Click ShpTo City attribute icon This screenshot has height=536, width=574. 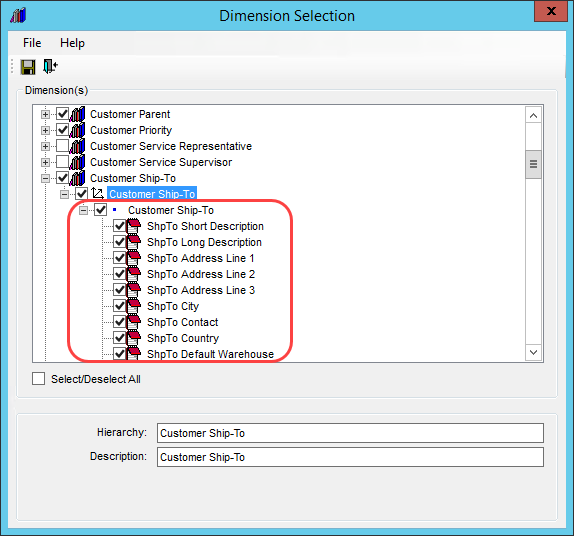(134, 306)
